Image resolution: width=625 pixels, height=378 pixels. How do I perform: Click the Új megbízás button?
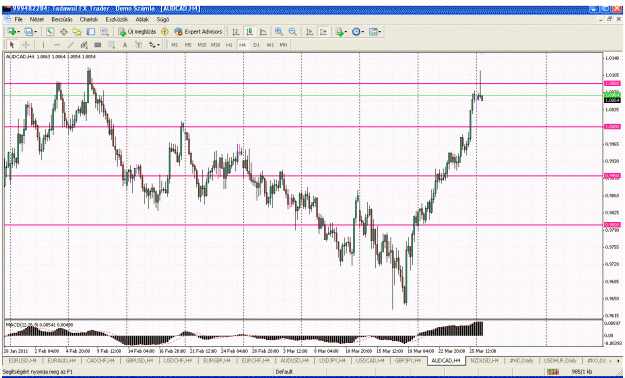137,32
